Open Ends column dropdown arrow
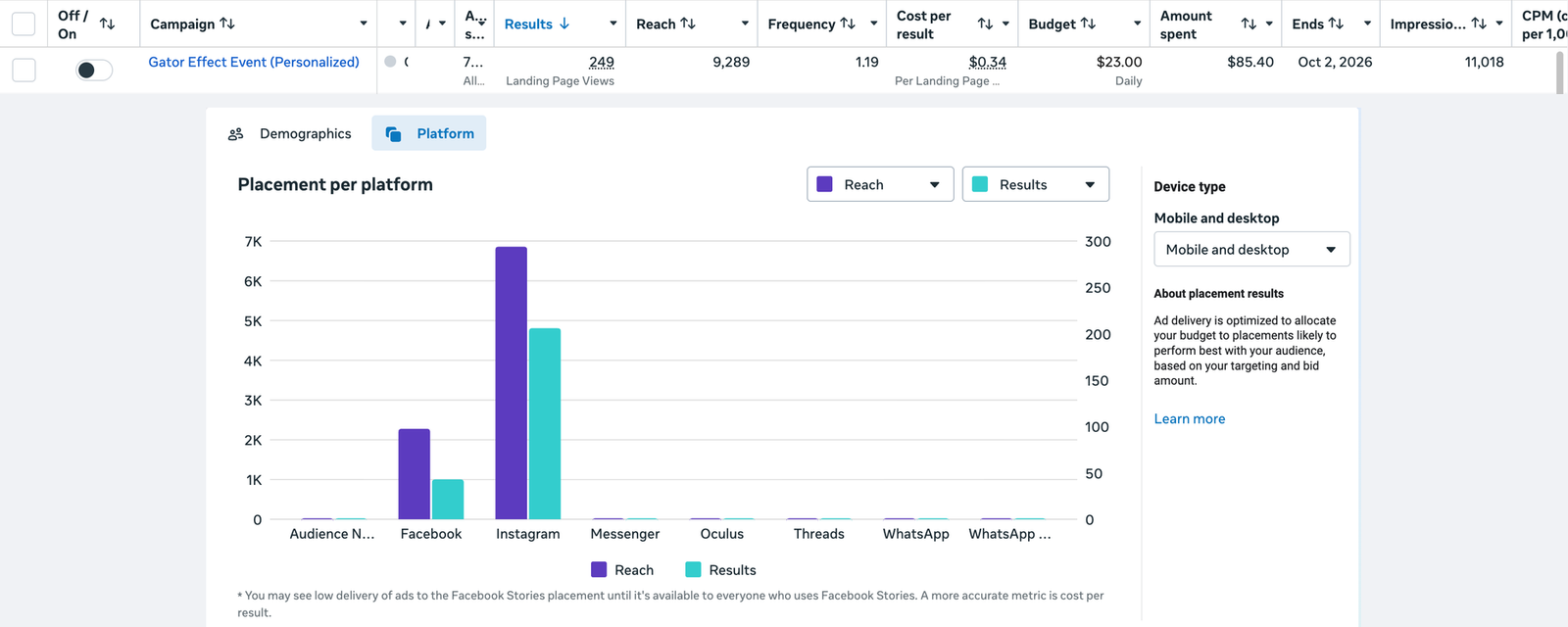1568x627 pixels. click(1367, 24)
